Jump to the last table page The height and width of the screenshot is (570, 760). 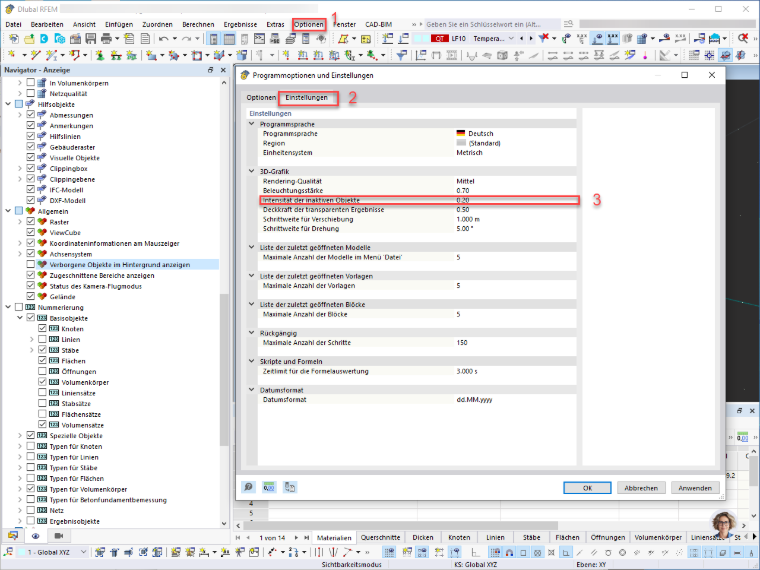point(306,537)
